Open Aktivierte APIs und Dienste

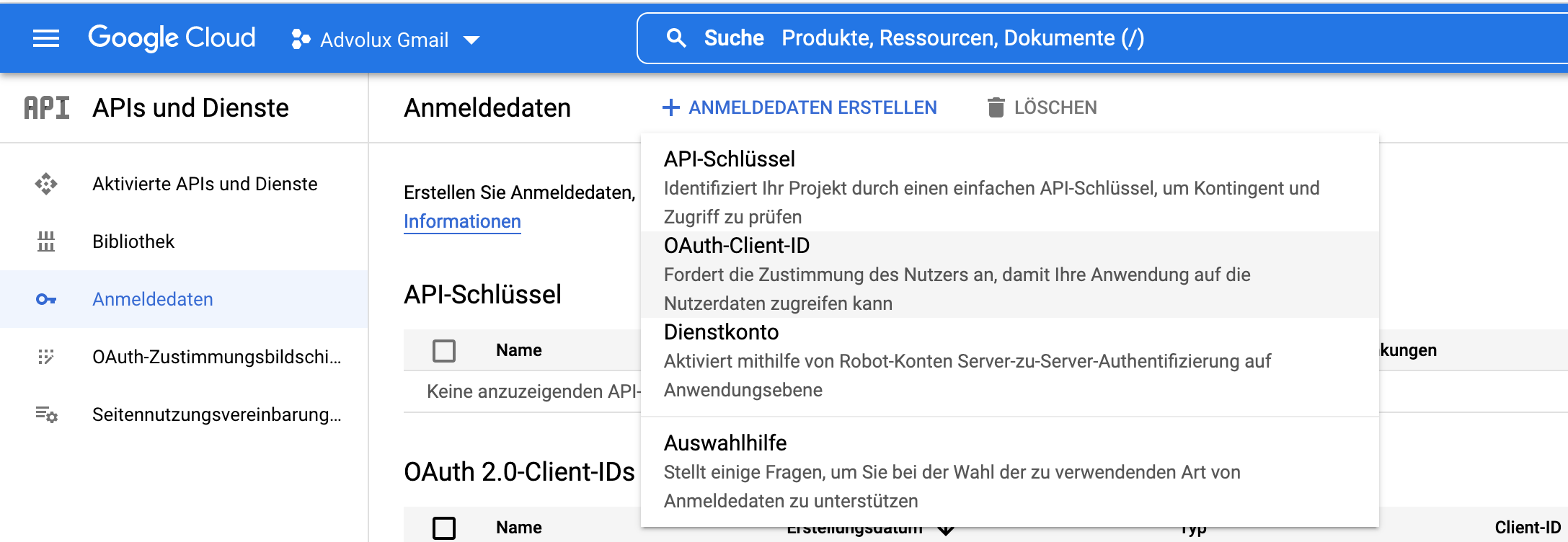tap(184, 184)
